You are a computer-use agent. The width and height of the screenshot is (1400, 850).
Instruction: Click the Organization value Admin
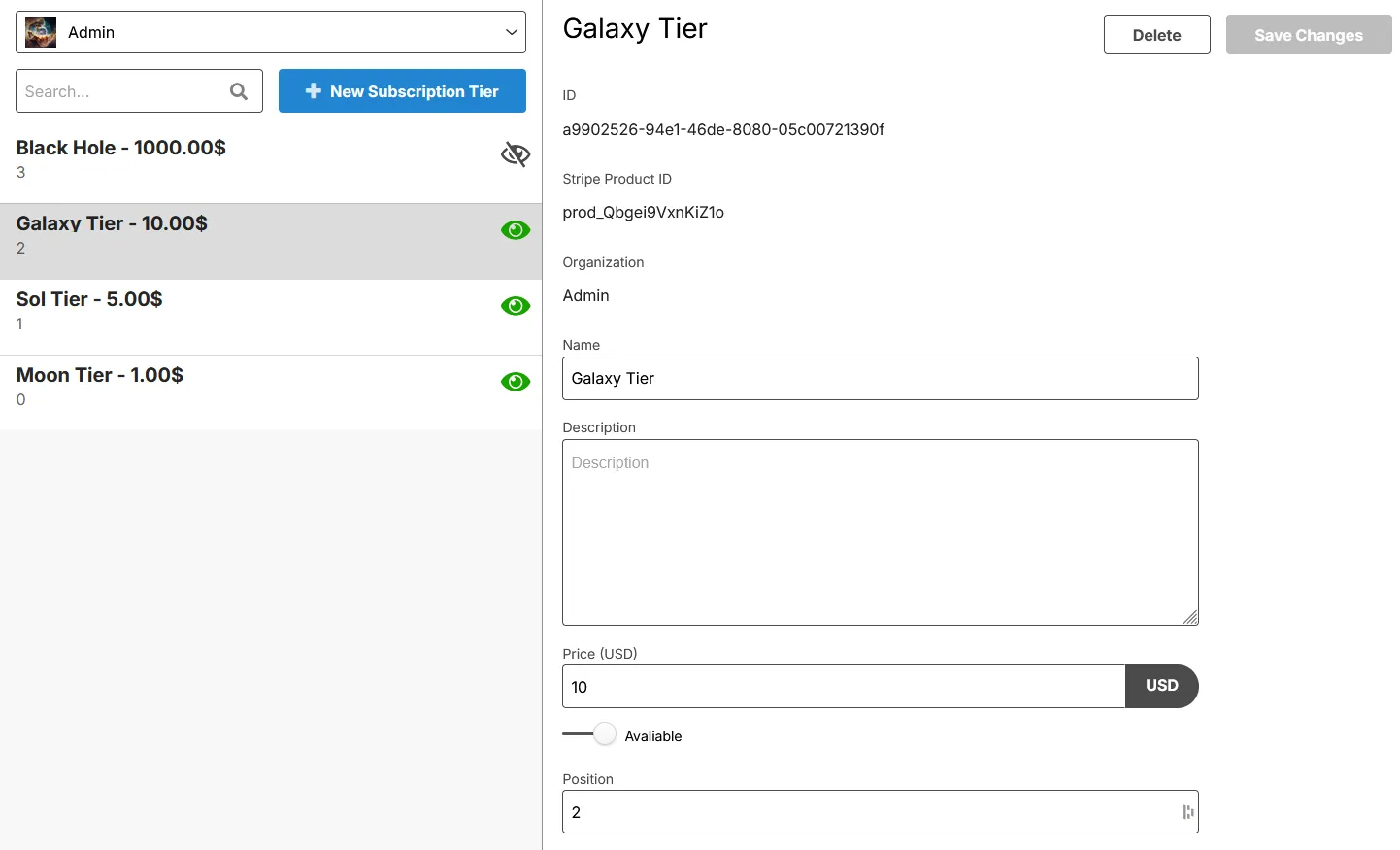(585, 295)
